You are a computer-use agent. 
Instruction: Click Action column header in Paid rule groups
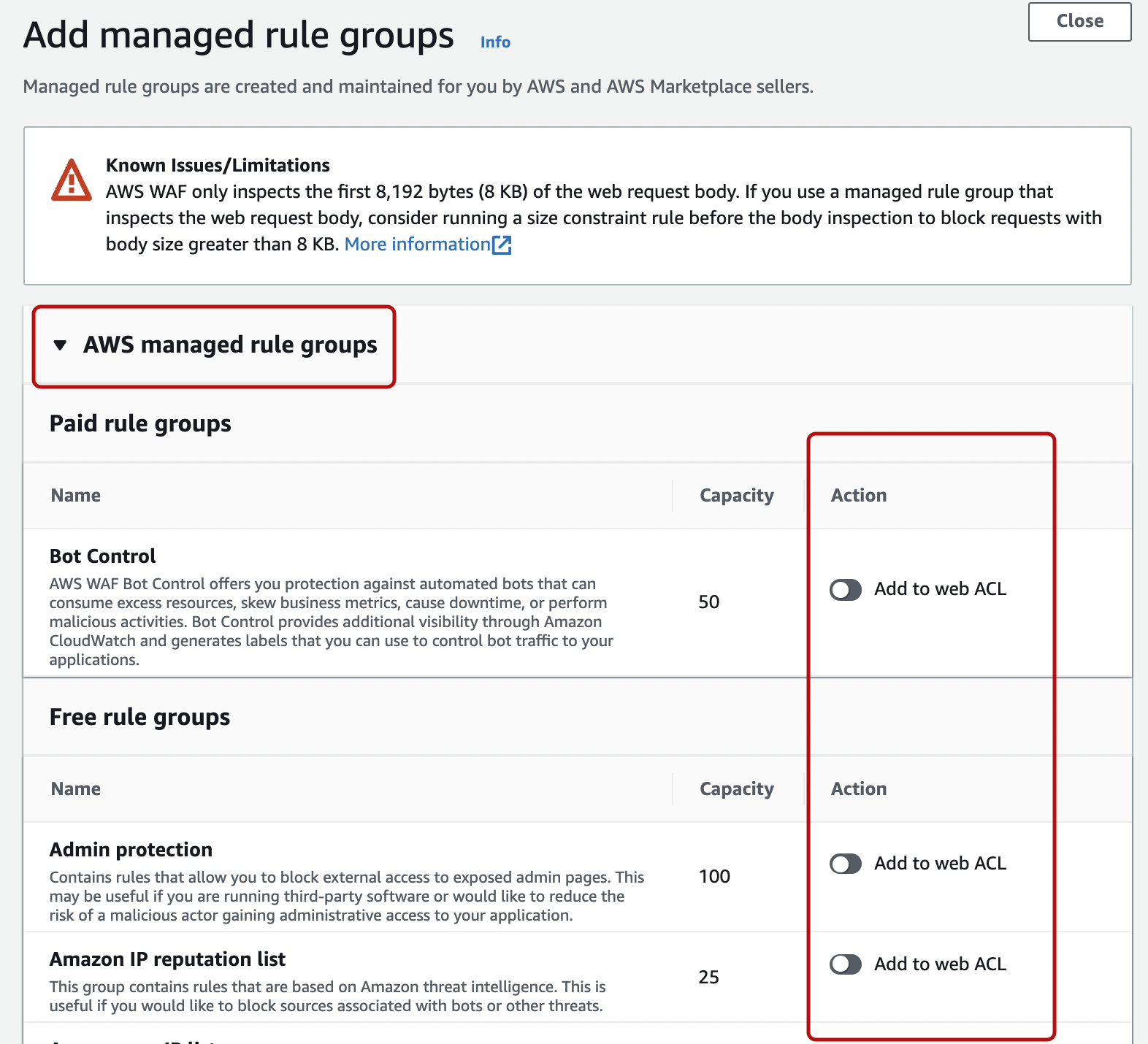click(859, 496)
